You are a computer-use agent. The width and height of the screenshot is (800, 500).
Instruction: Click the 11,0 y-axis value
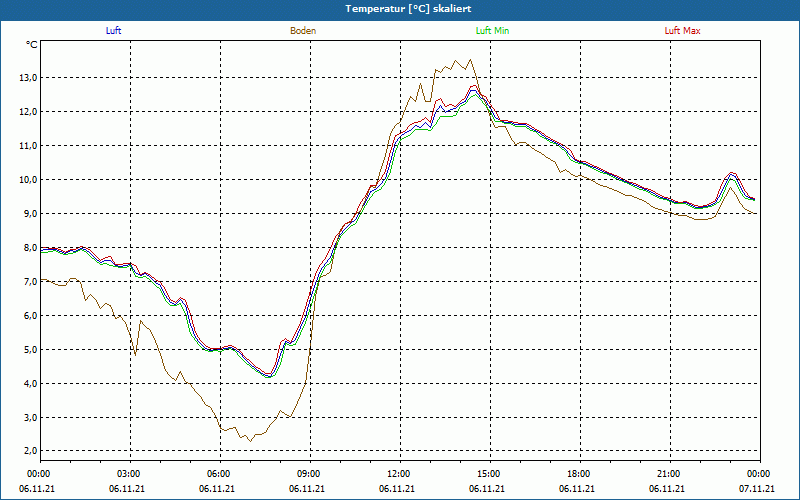click(28, 145)
